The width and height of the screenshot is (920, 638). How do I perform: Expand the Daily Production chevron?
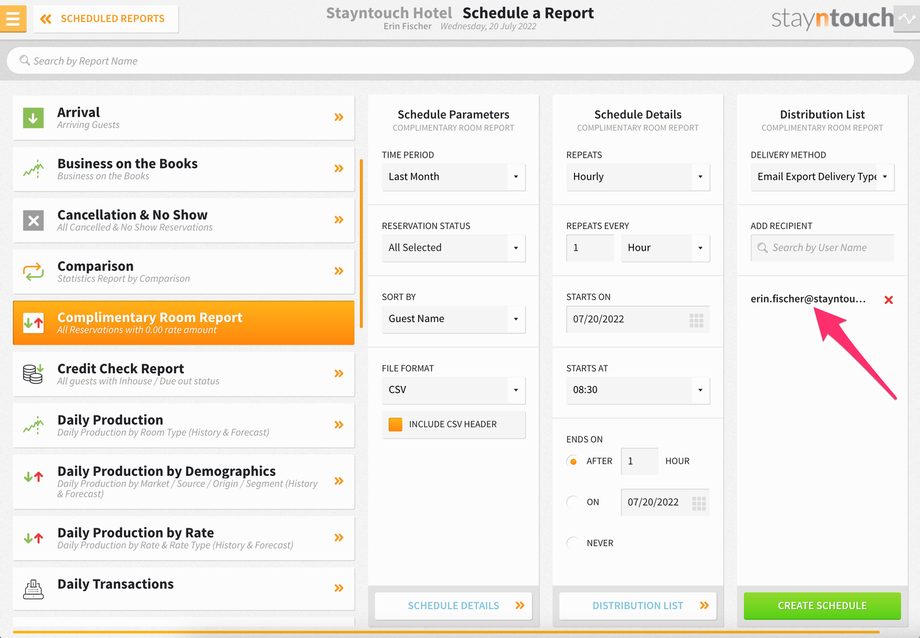(x=339, y=424)
